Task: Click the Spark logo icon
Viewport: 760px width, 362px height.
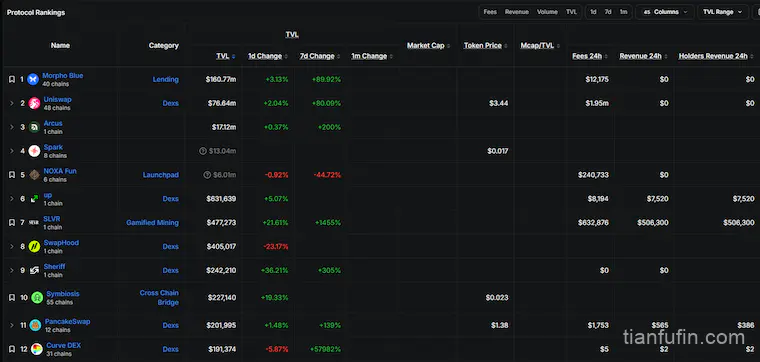Action: coord(34,151)
